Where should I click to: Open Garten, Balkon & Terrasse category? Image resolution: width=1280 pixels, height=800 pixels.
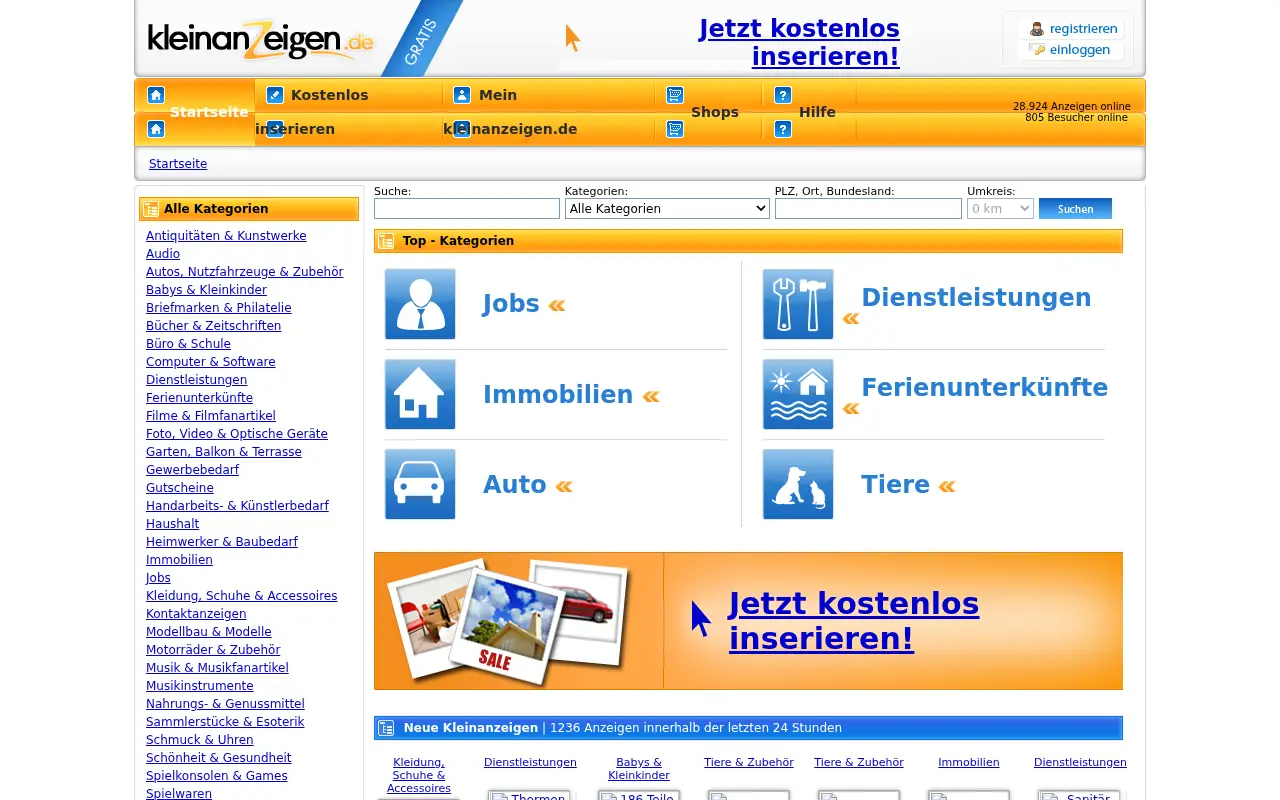pos(224,452)
